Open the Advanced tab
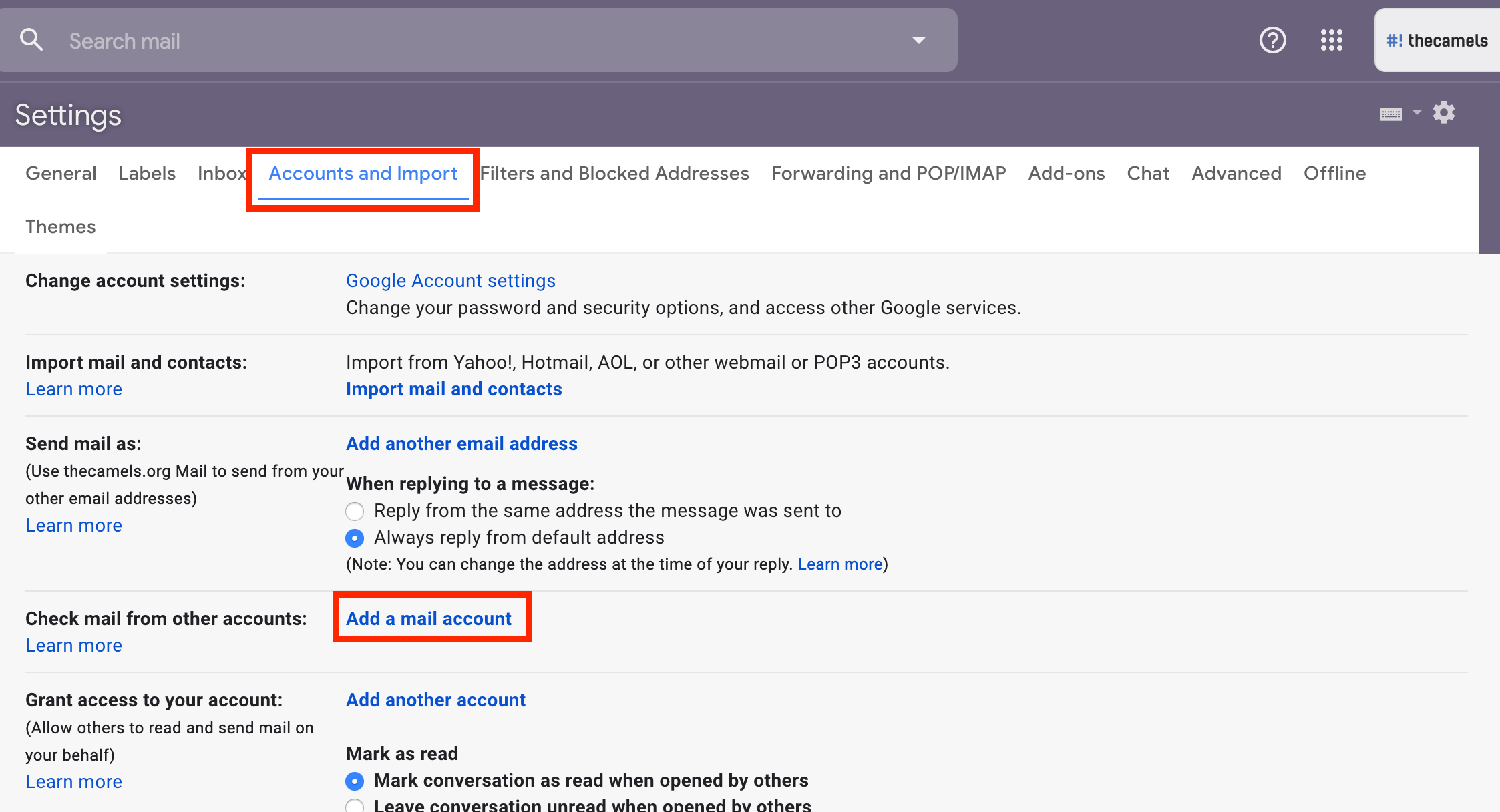 (x=1236, y=173)
